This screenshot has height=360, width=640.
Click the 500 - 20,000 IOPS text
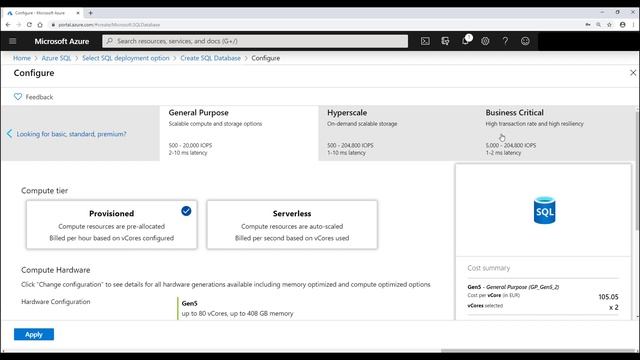pyautogui.click(x=190, y=145)
